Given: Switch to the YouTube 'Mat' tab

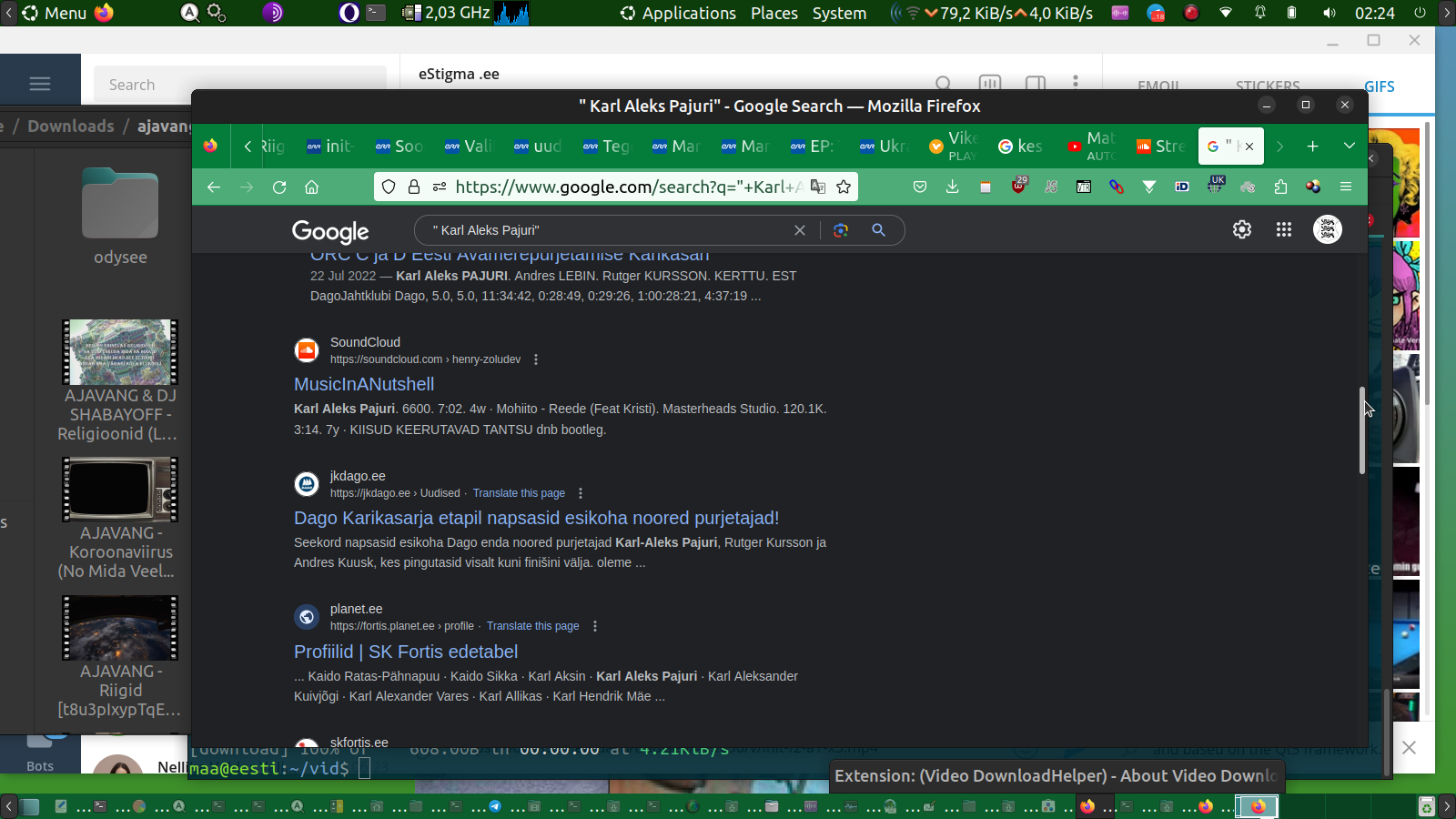Looking at the screenshot, I should [1091, 146].
